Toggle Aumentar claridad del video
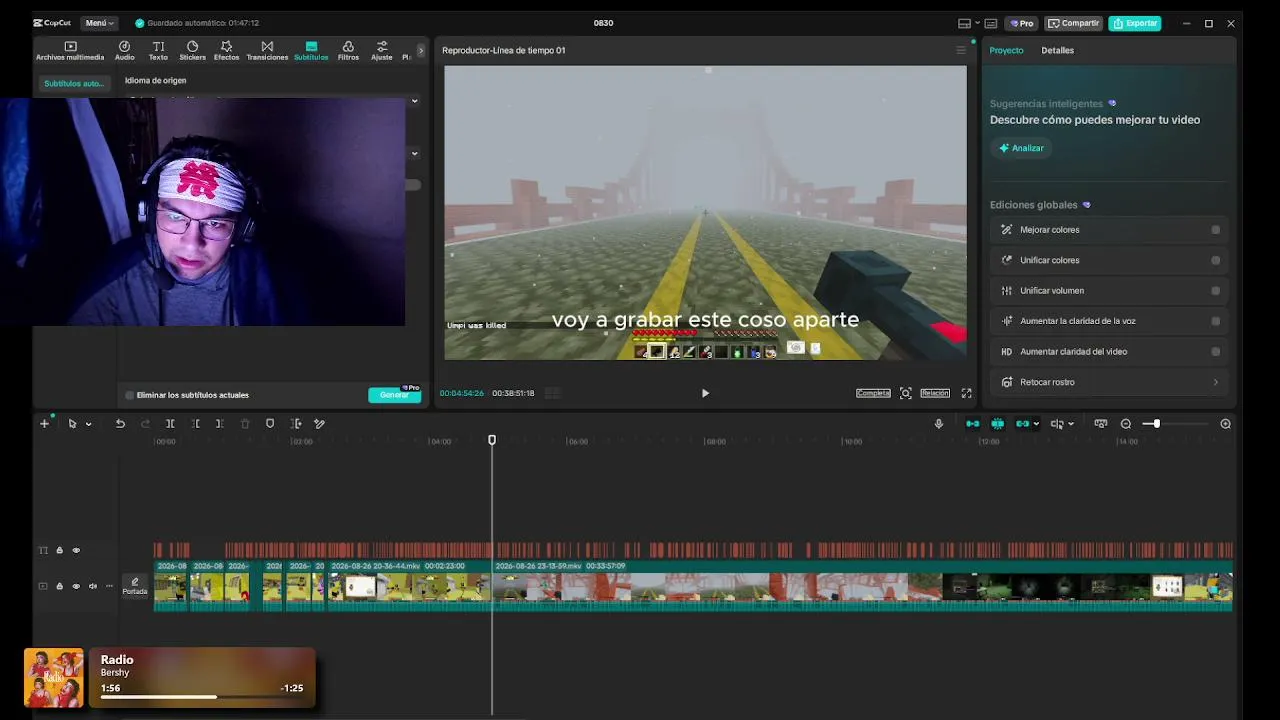The width and height of the screenshot is (1280, 720). [x=1215, y=352]
